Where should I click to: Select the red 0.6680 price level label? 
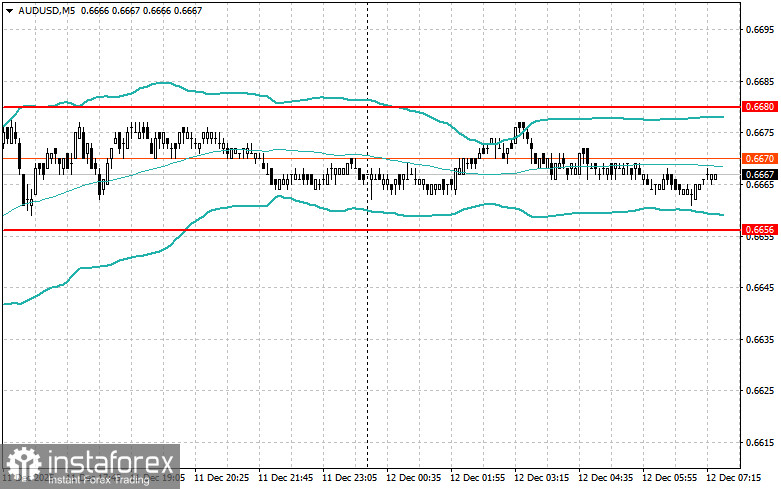pyautogui.click(x=760, y=107)
